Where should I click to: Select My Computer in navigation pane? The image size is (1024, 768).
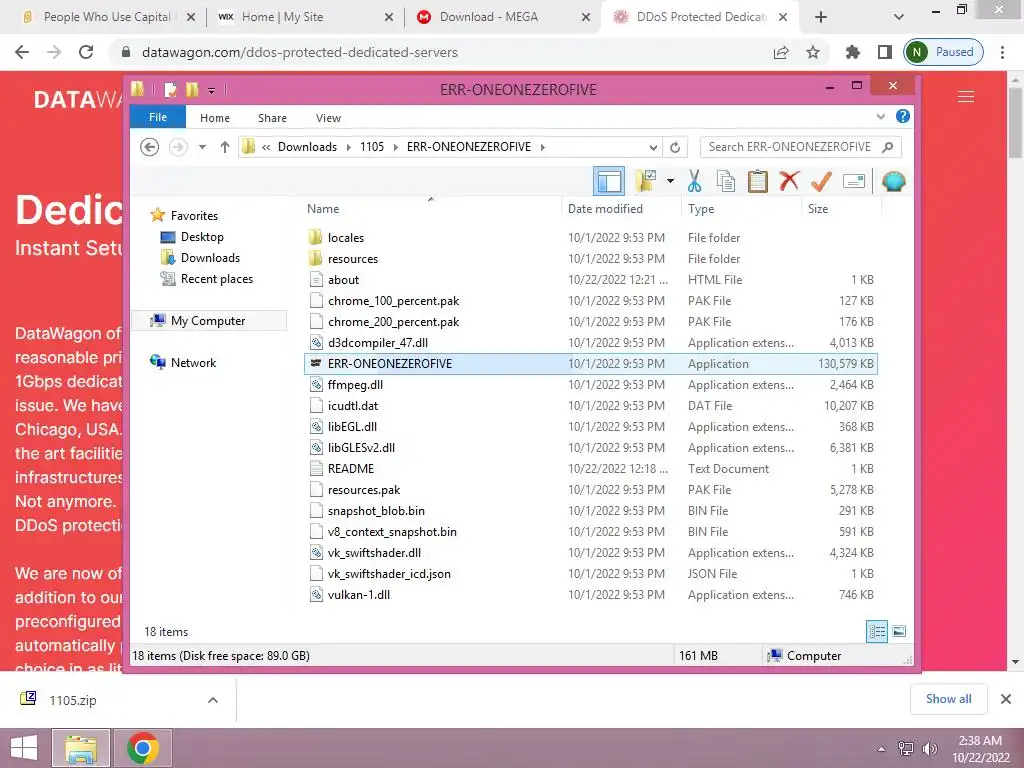[208, 321]
